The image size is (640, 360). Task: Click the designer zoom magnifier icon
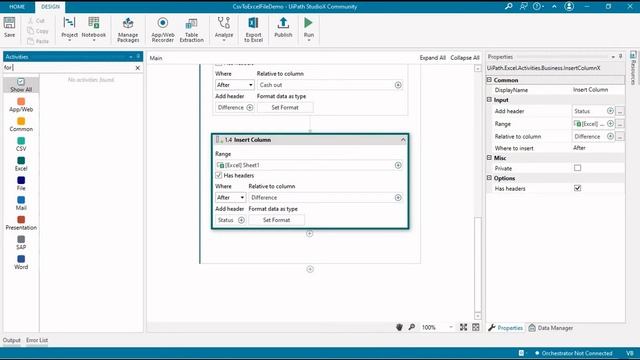pos(412,327)
